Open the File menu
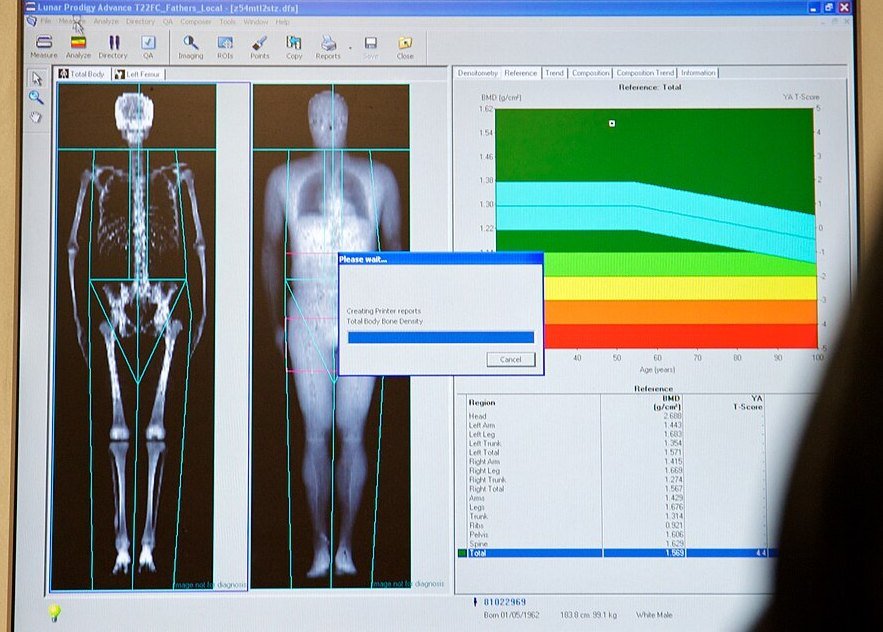Viewport: 883px width, 632px height. (46, 21)
